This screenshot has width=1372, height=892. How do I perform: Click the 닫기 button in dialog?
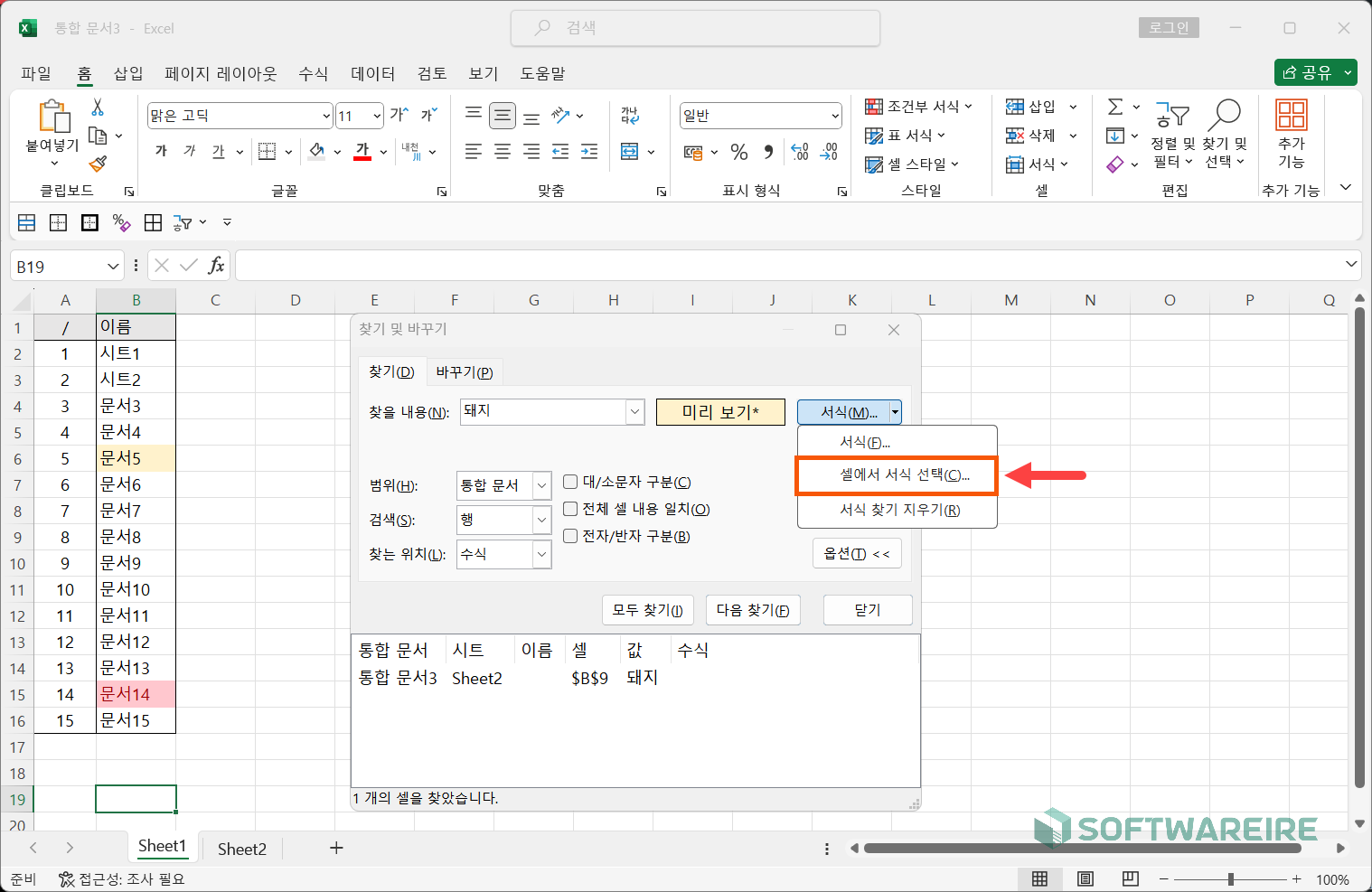[868, 610]
